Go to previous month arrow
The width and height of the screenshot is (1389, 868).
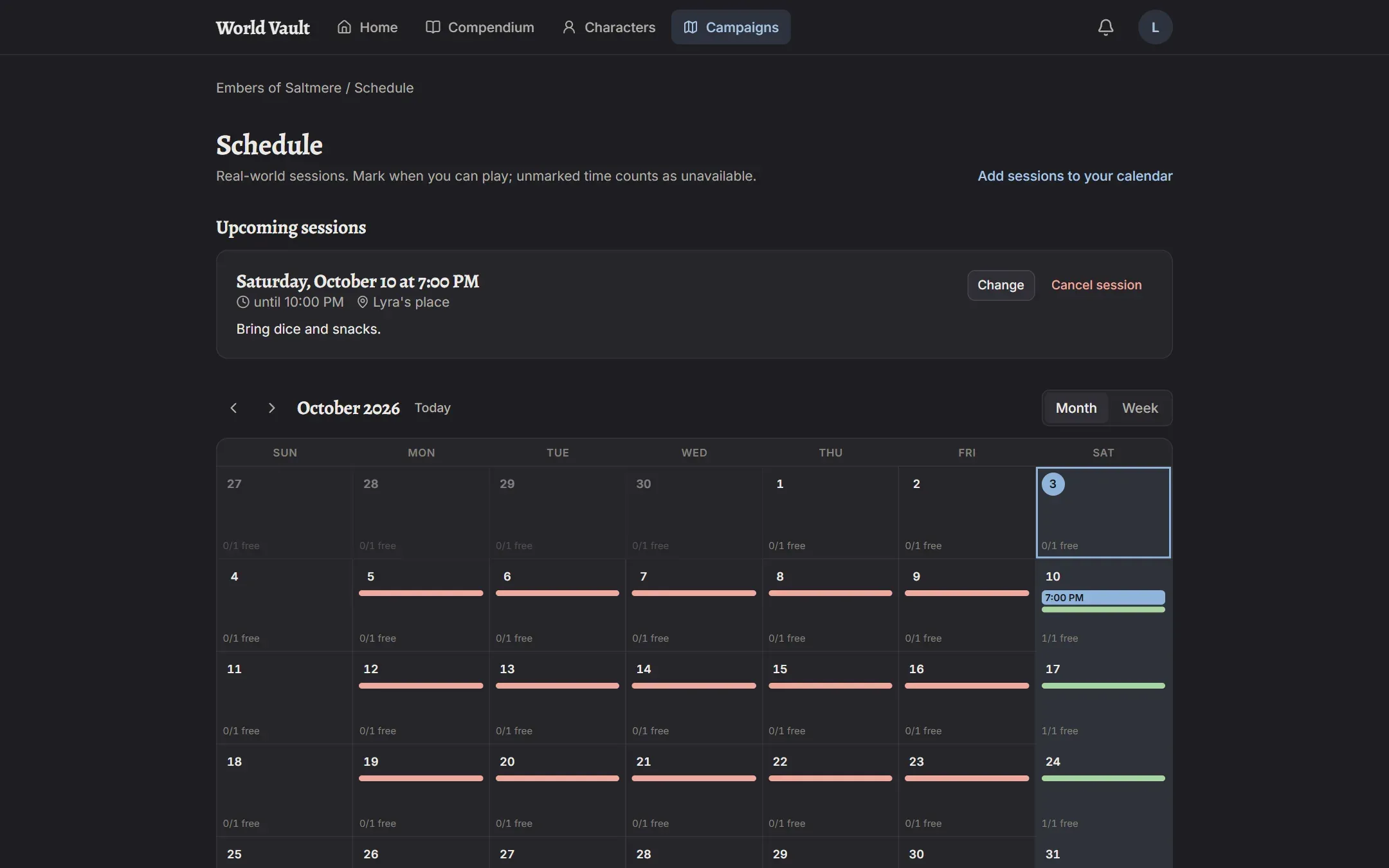pos(234,408)
